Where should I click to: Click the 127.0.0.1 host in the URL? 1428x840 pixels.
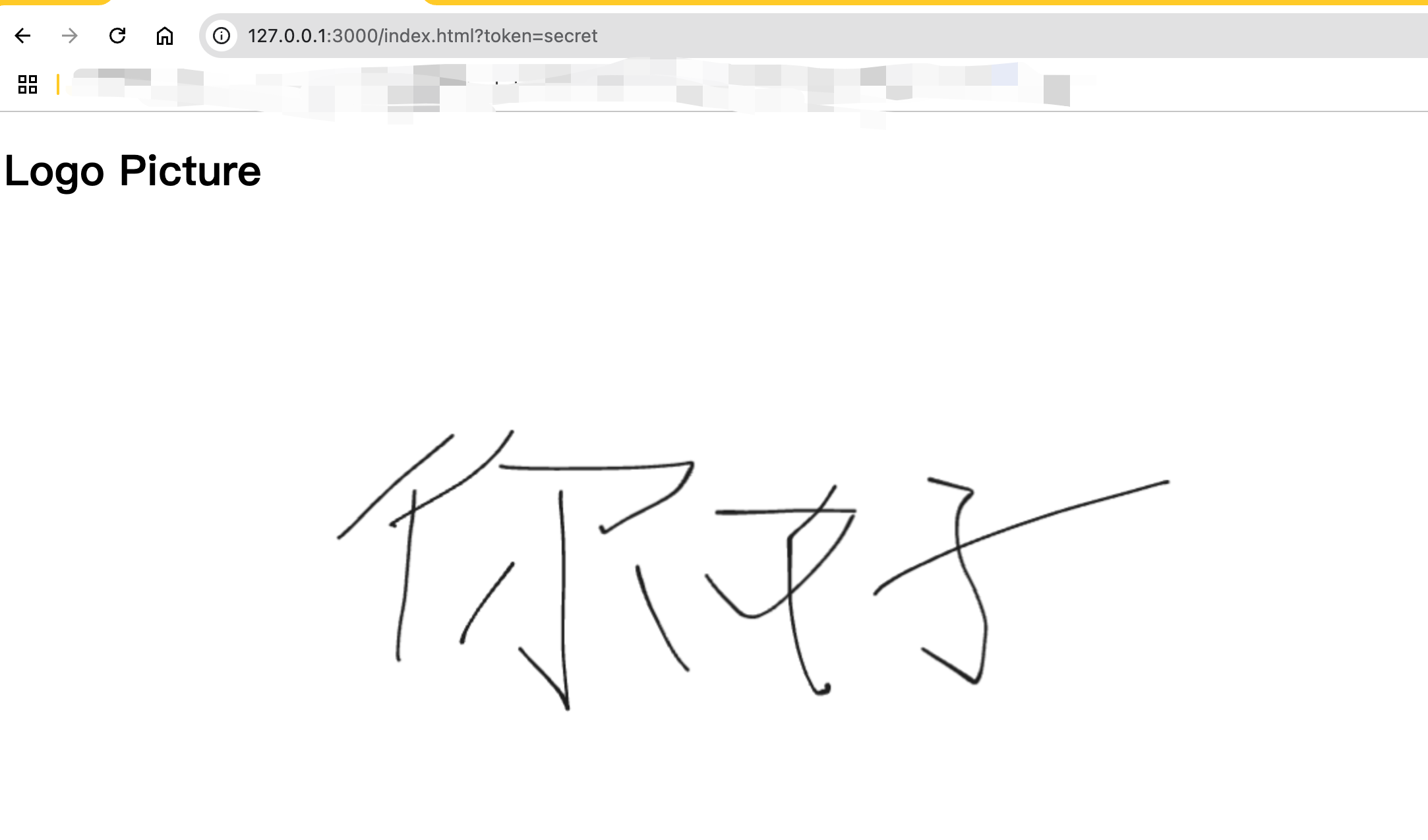287,36
